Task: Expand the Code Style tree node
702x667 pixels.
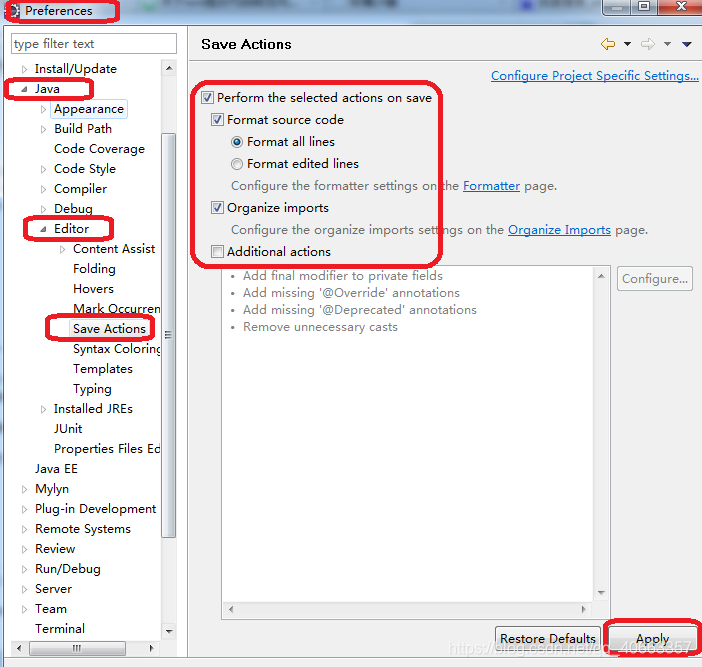Action: pos(43,169)
